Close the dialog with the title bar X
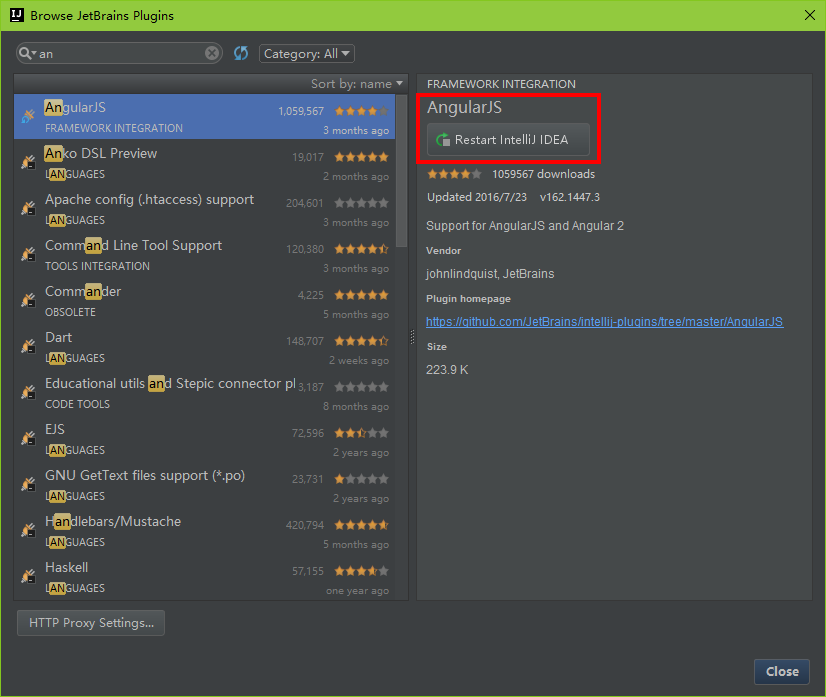Viewport: 826px width, 697px height. click(810, 15)
